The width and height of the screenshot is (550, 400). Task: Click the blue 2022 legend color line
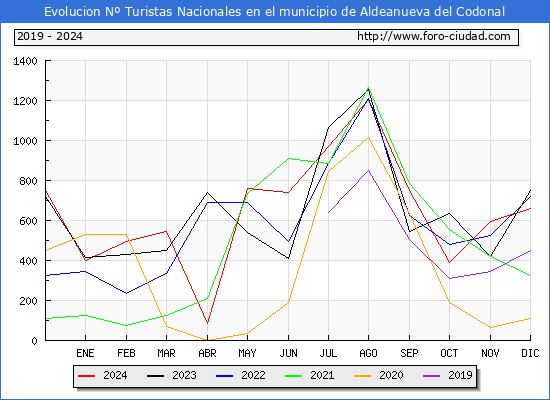click(224, 376)
